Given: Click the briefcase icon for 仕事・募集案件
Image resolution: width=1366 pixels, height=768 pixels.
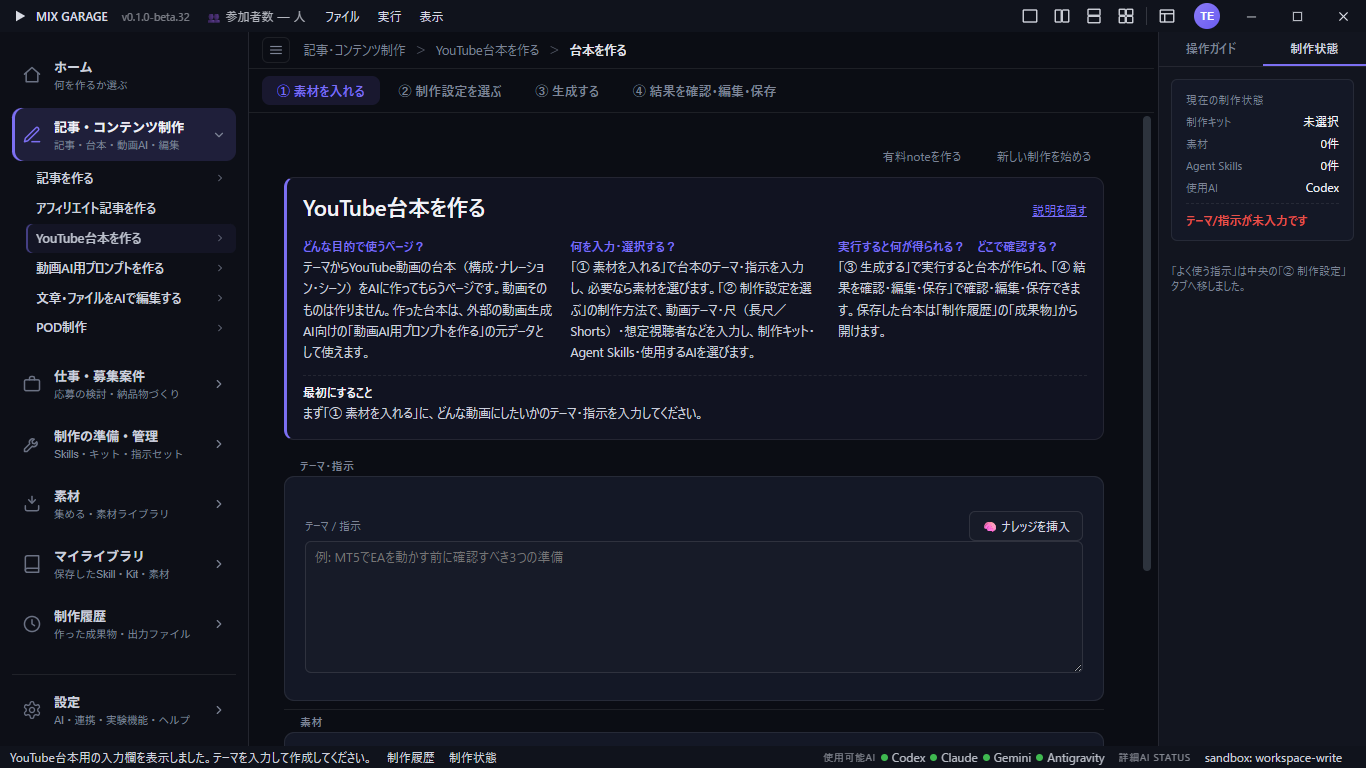Looking at the screenshot, I should [32, 384].
